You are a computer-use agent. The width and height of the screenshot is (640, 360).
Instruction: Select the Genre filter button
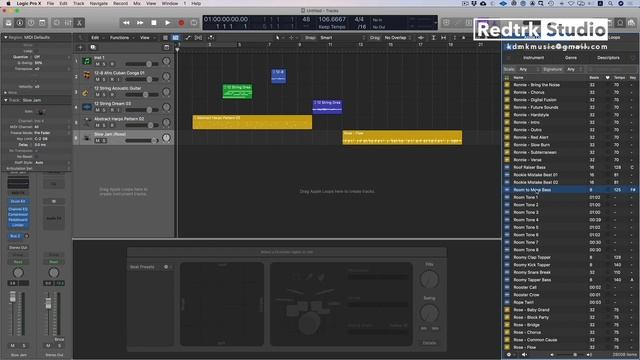(571, 58)
